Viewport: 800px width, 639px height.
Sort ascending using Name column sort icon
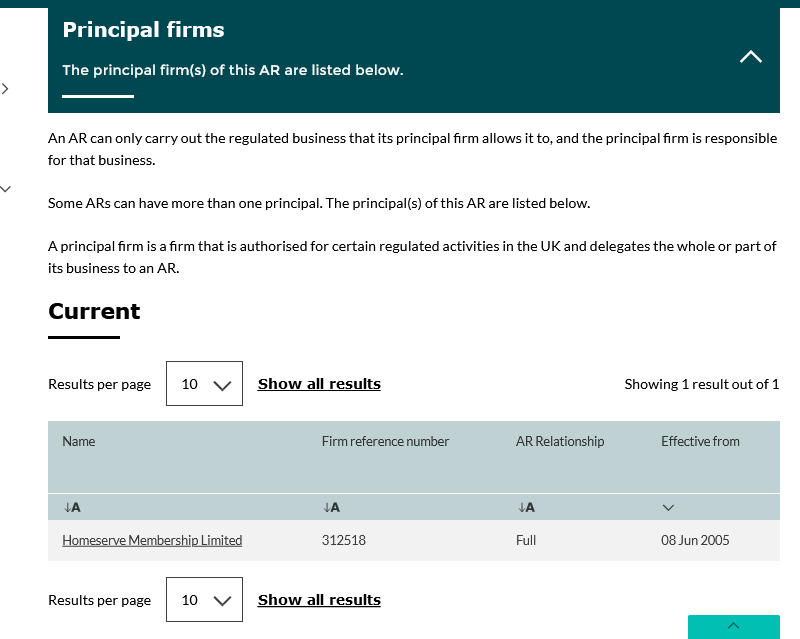(71, 507)
